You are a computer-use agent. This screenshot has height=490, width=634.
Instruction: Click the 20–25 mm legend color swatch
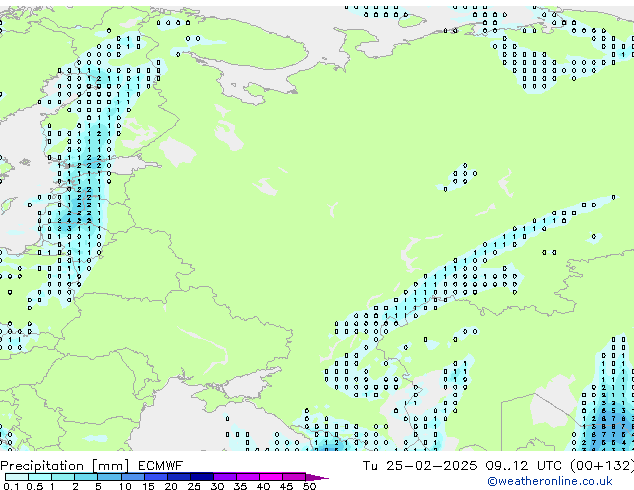178,477
